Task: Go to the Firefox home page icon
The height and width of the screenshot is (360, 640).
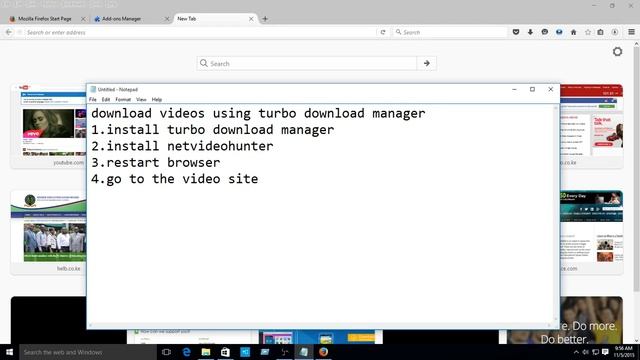Action: [x=573, y=32]
